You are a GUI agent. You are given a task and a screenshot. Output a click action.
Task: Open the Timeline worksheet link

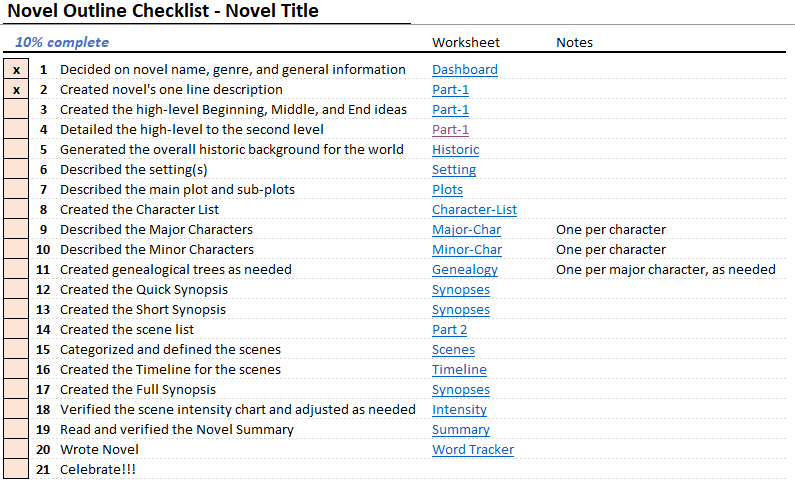[x=459, y=370]
